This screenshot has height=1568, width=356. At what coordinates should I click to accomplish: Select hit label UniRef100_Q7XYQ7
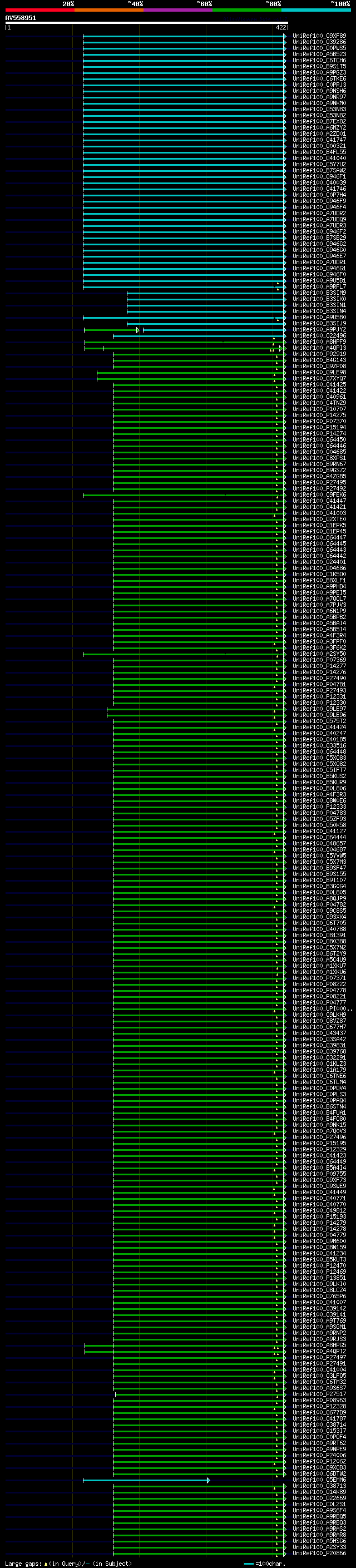pos(319,379)
